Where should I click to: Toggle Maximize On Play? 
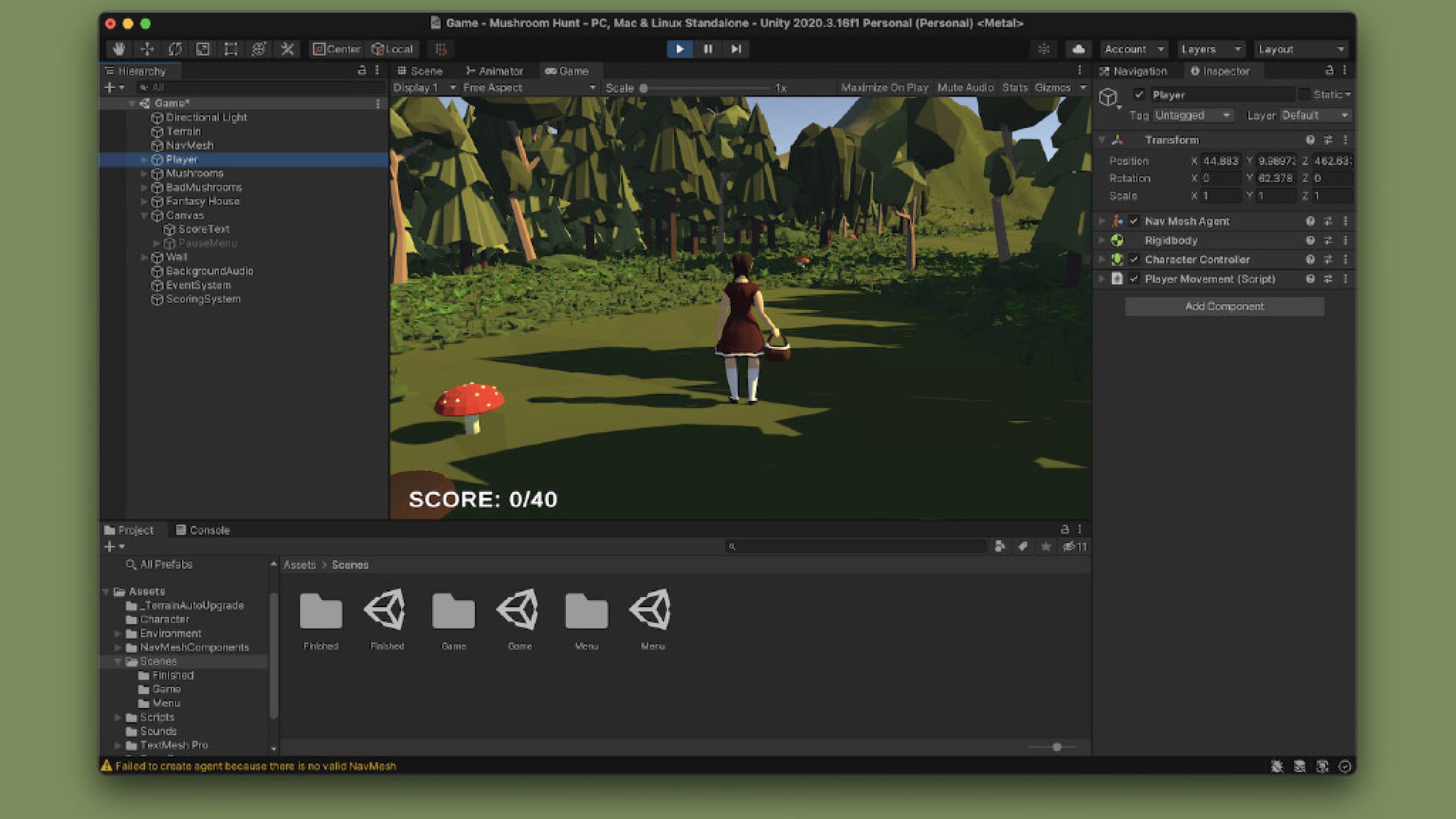coord(884,88)
